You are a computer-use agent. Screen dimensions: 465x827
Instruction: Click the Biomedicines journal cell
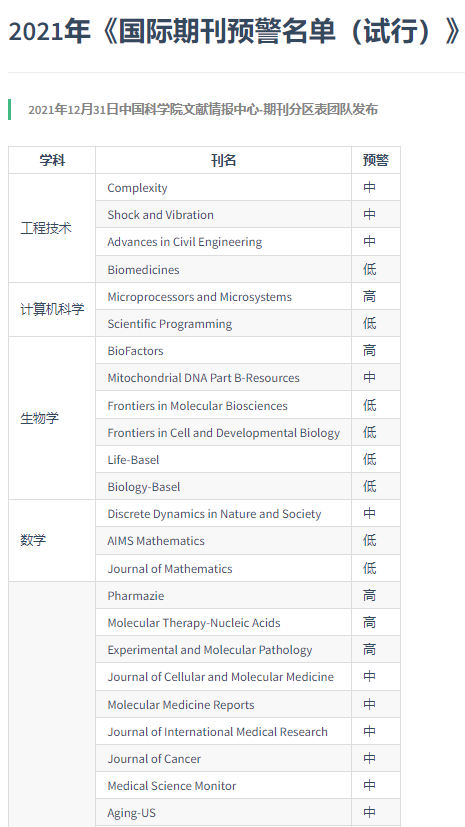pyautogui.click(x=224, y=270)
